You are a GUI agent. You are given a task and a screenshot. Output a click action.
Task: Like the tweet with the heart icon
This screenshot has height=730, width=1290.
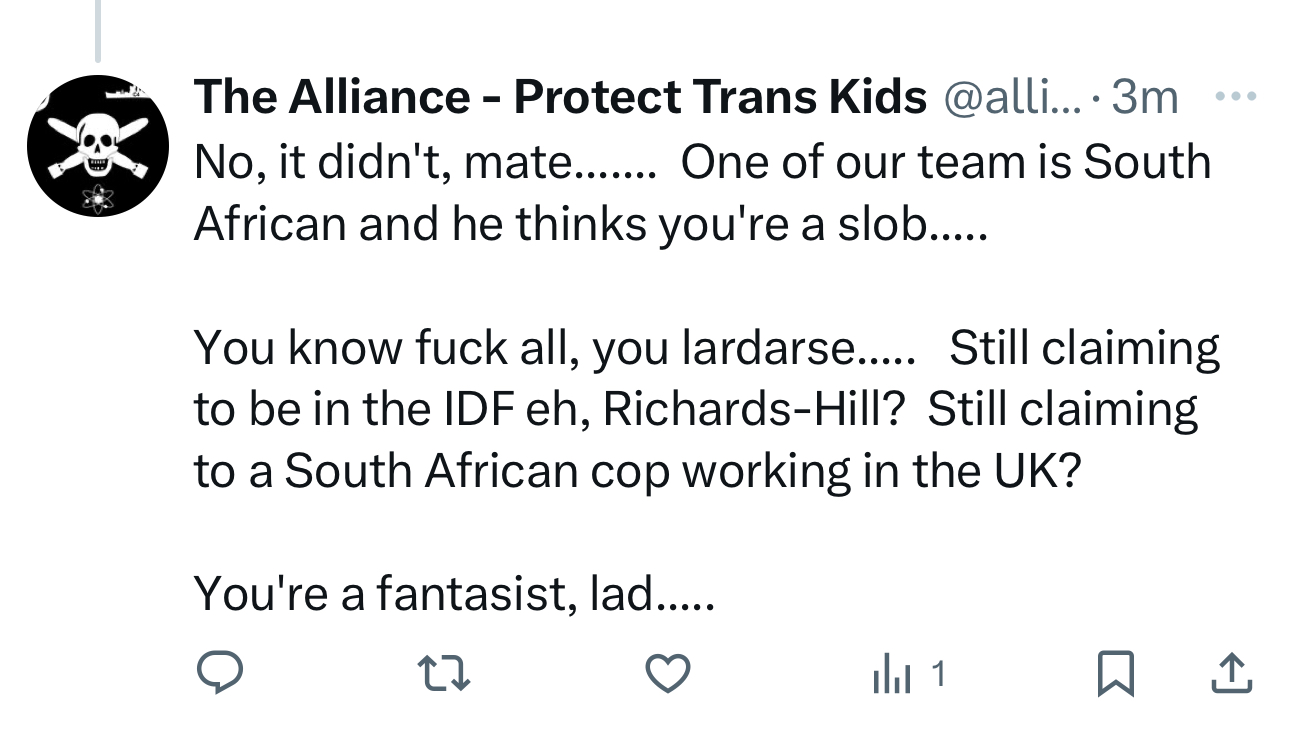[x=667, y=675]
